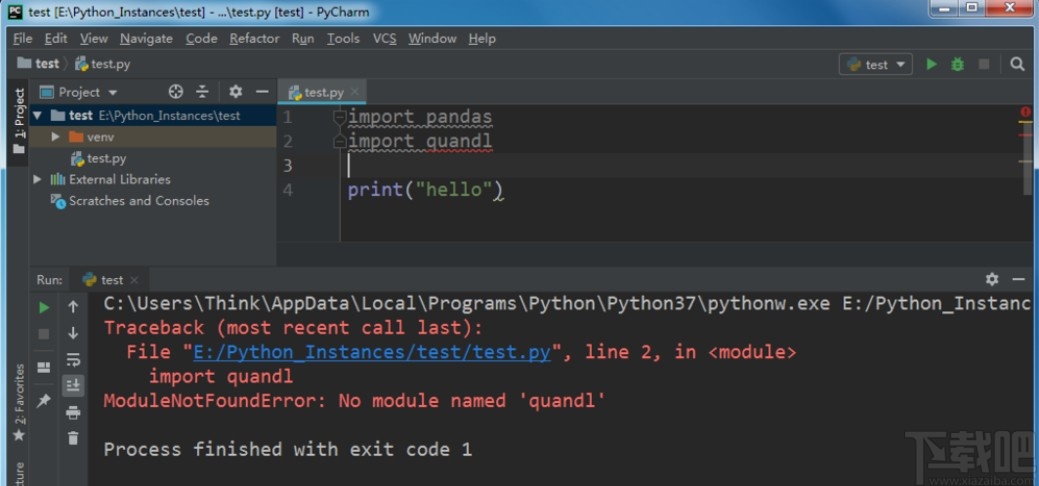
Task: Open Run panel settings gear
Action: tap(992, 279)
